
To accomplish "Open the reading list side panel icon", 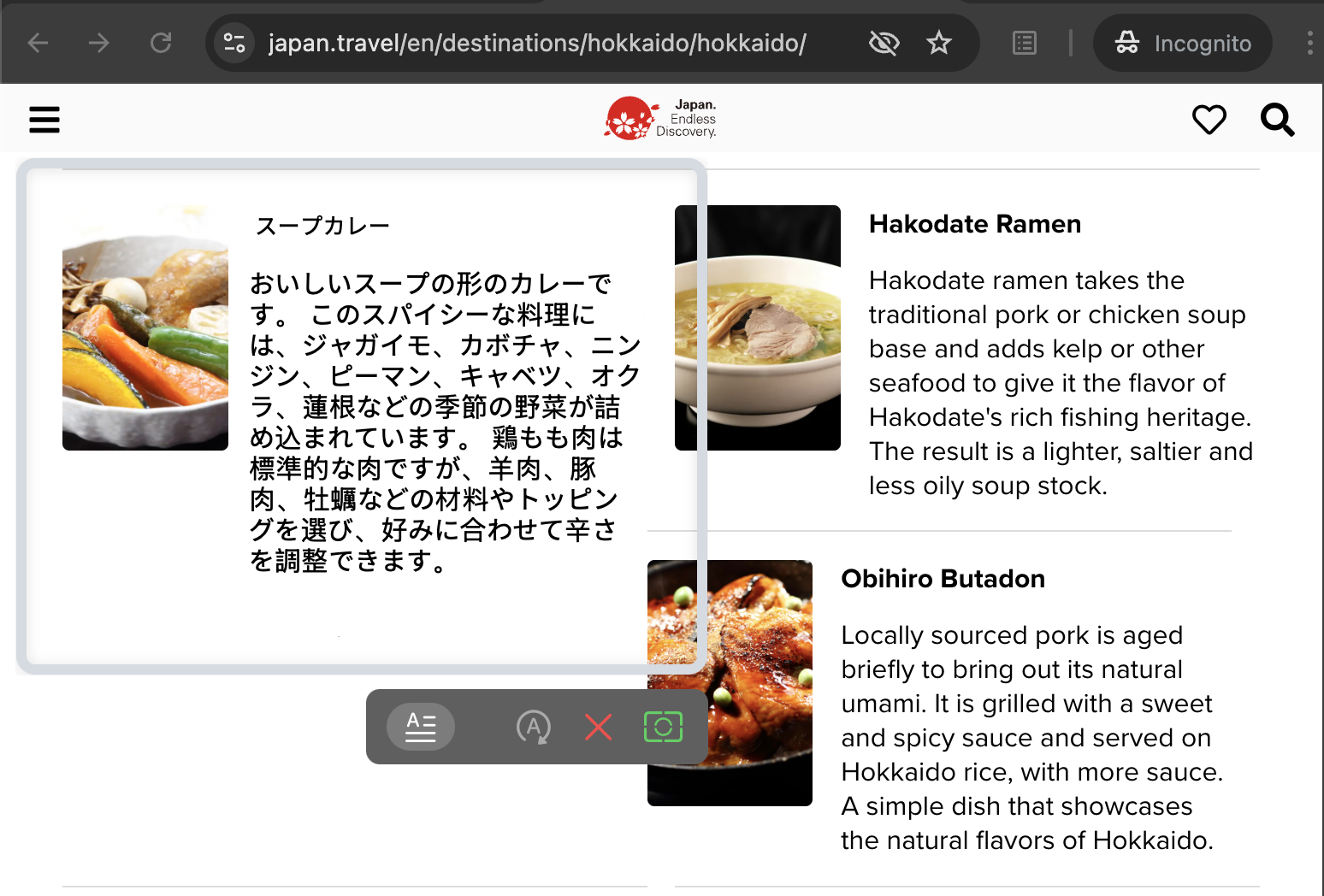I will [1024, 43].
